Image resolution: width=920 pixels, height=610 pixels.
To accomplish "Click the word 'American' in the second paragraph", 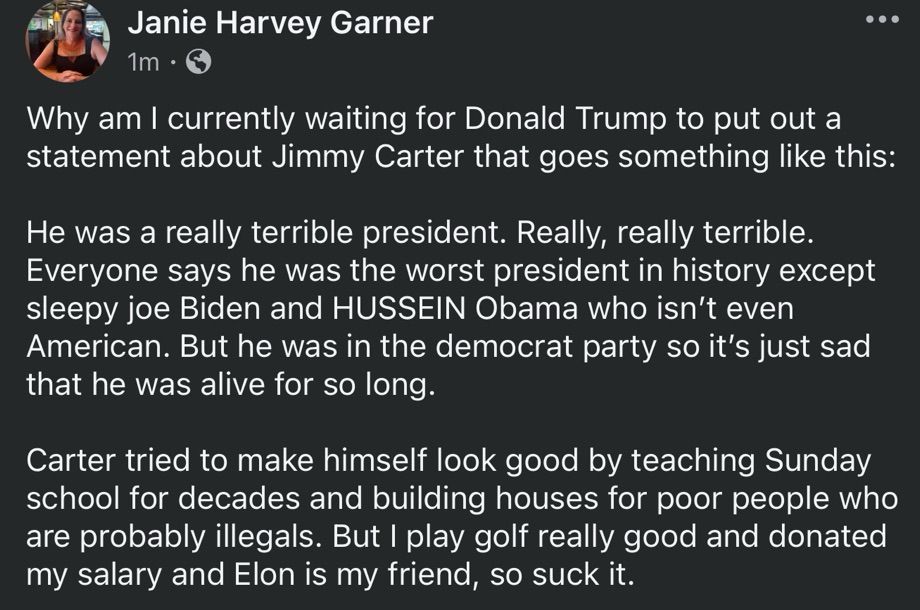I will coord(99,347).
